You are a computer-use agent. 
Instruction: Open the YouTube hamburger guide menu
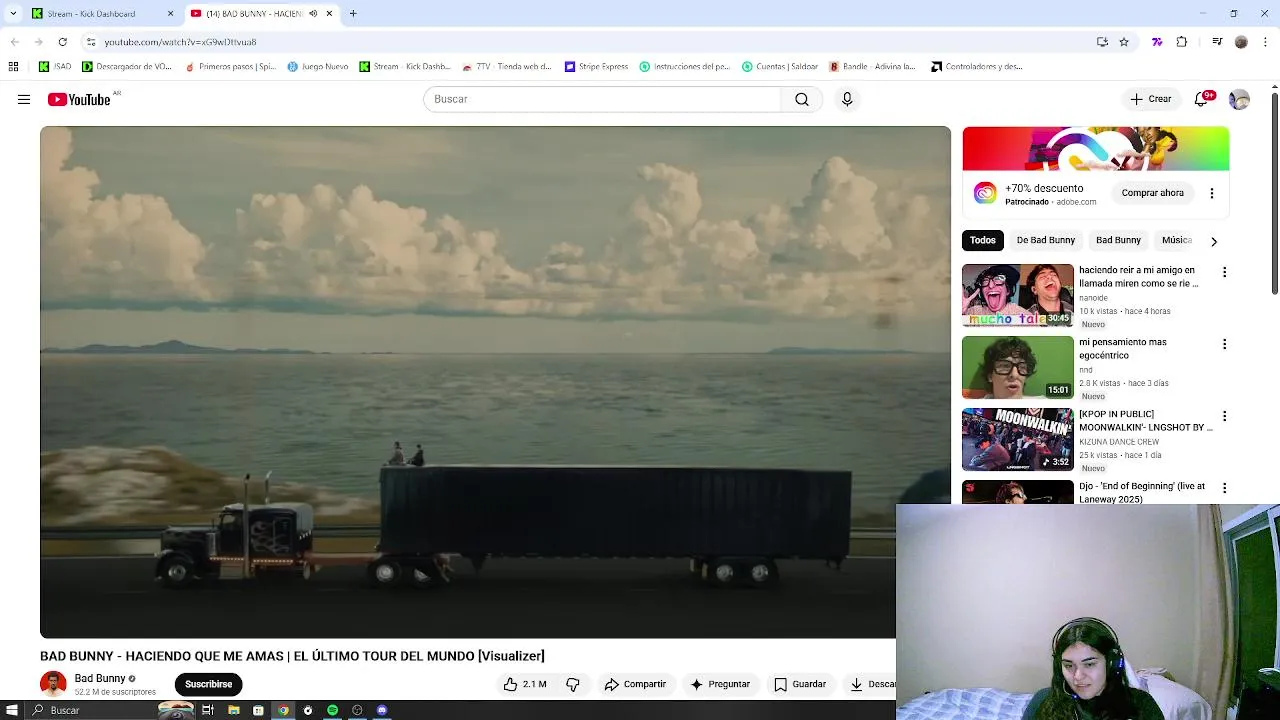pos(24,99)
